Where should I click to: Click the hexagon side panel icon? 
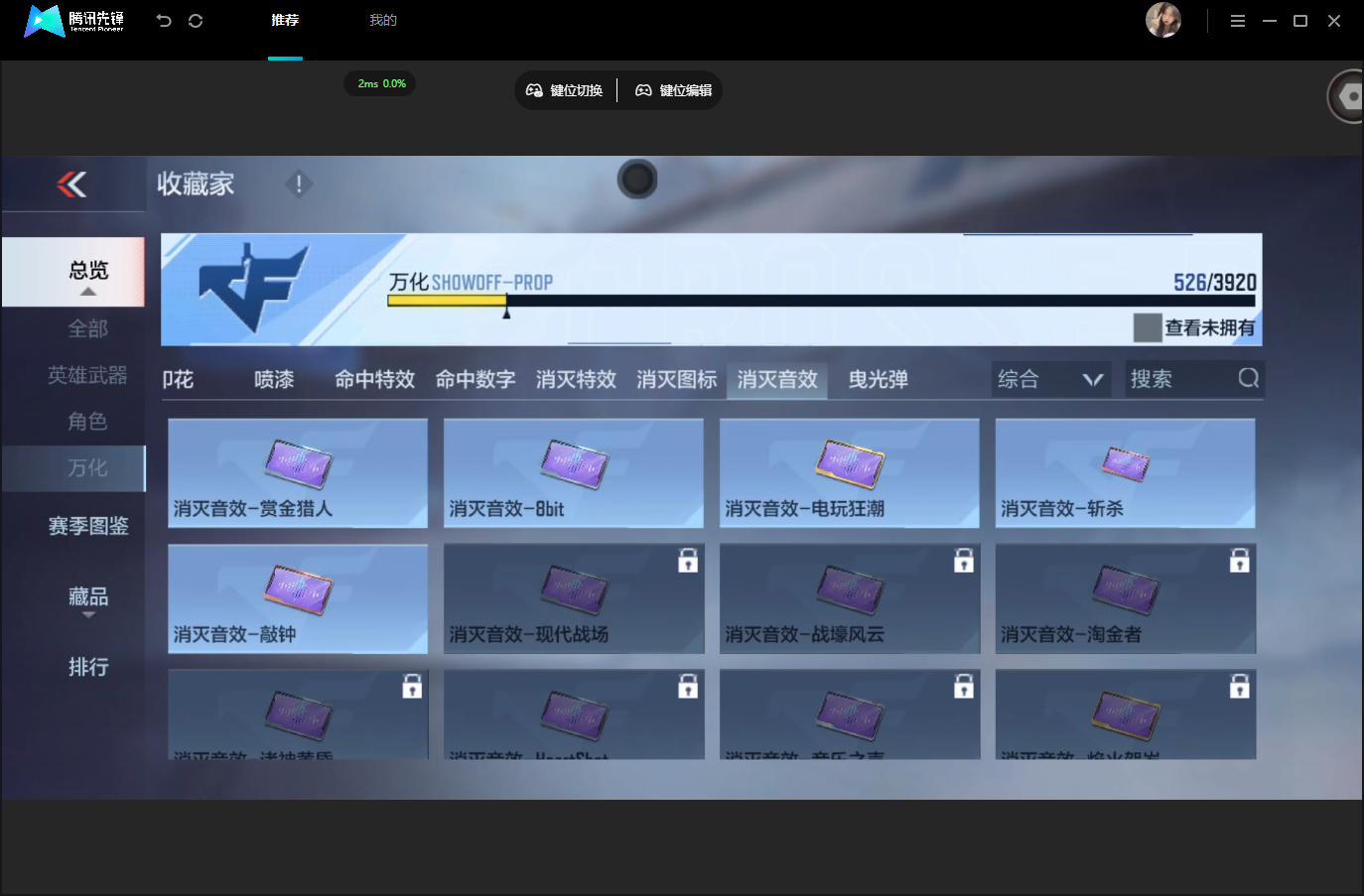[1349, 96]
